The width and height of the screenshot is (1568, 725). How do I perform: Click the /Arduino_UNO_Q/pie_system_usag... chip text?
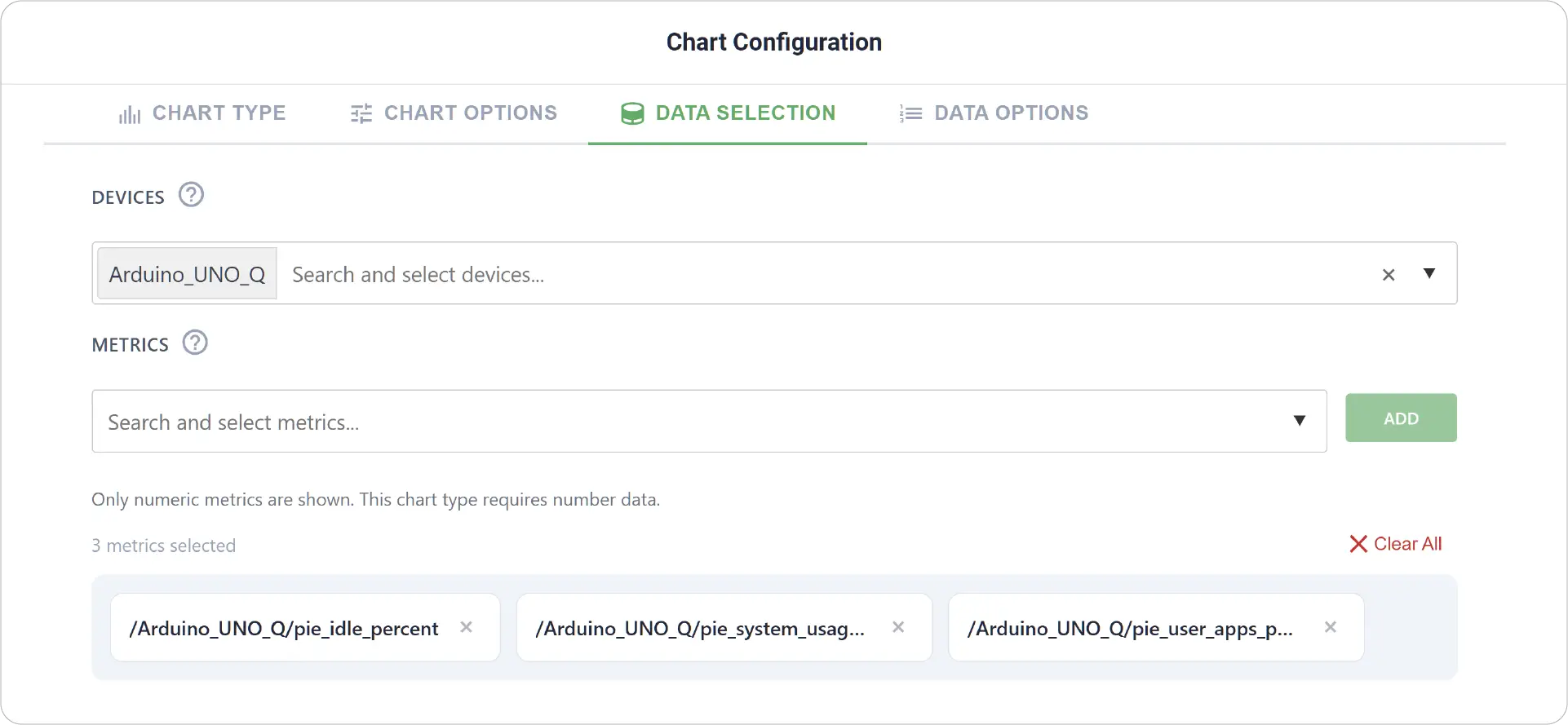(700, 629)
